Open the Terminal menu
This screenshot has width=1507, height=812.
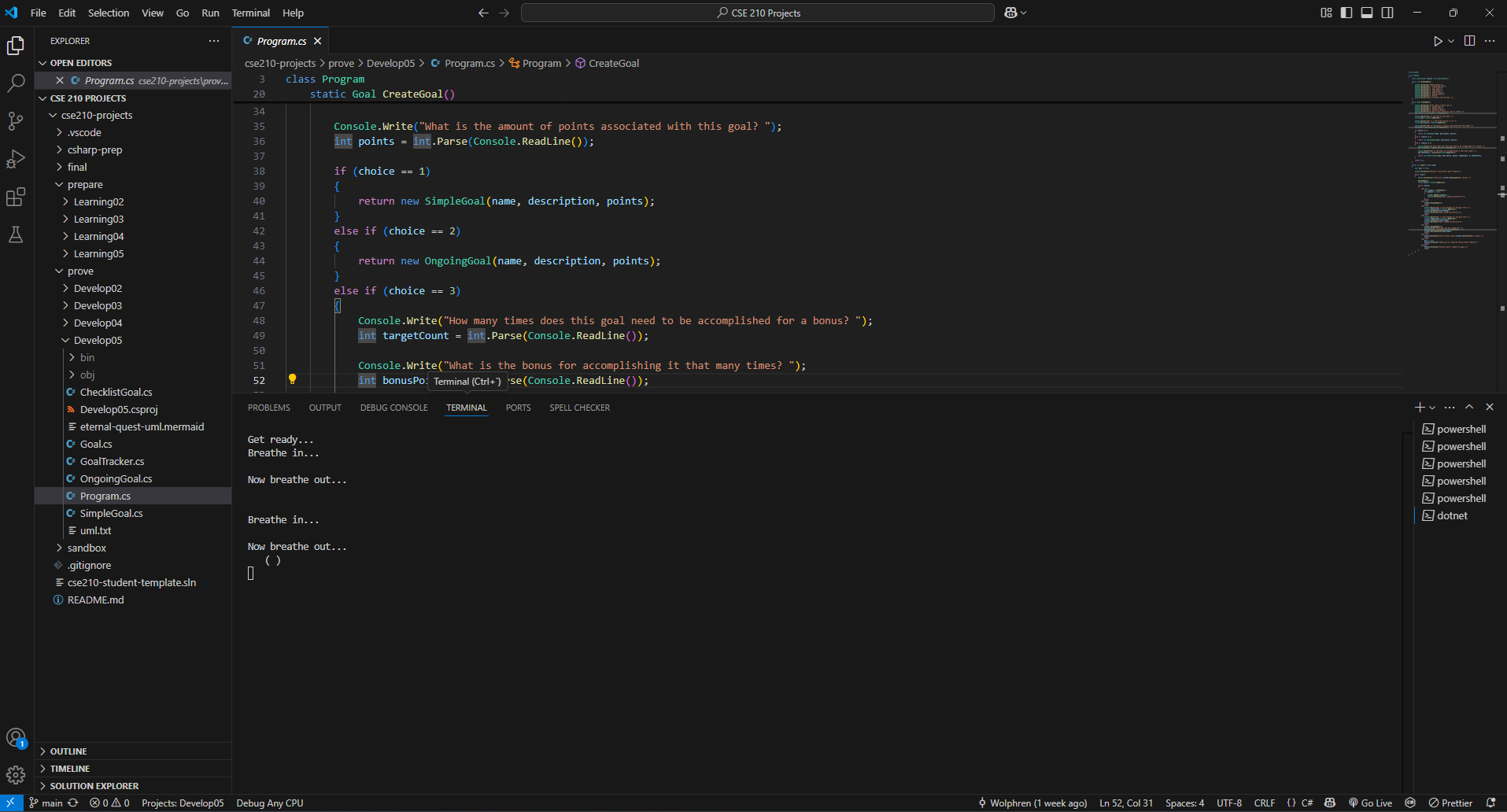coord(250,13)
